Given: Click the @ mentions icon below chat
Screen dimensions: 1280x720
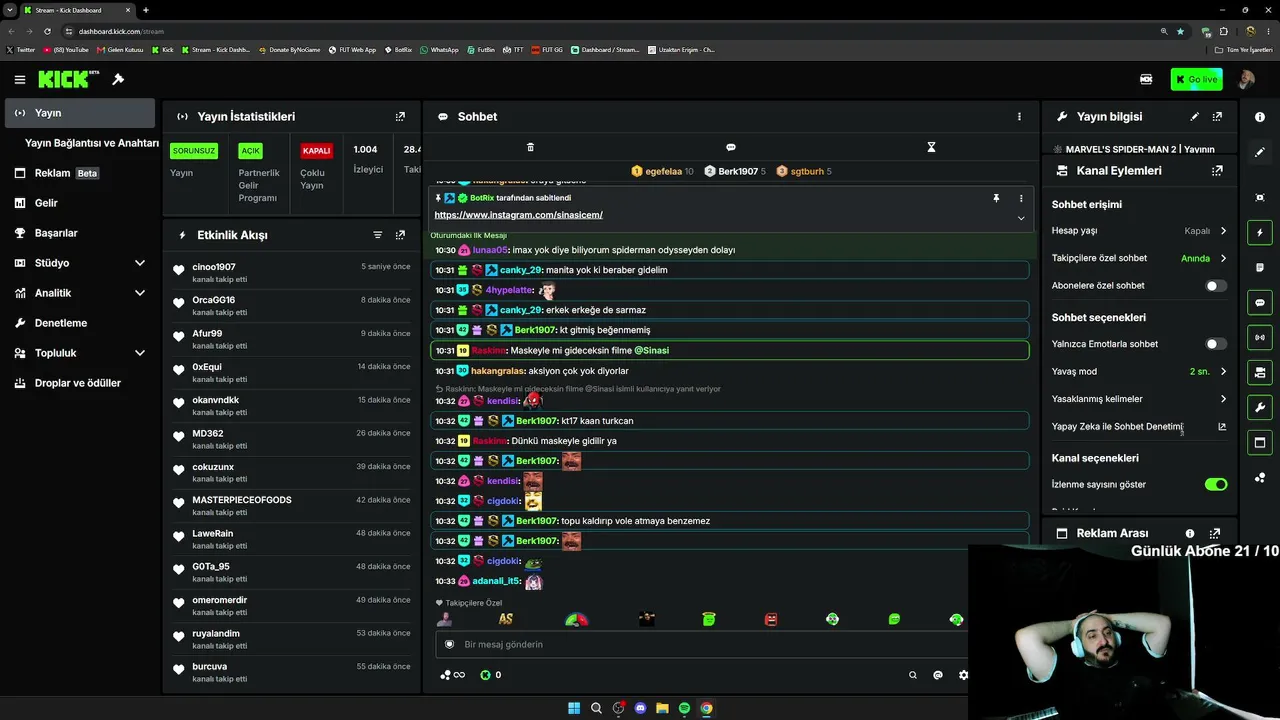Looking at the screenshot, I should [938, 675].
